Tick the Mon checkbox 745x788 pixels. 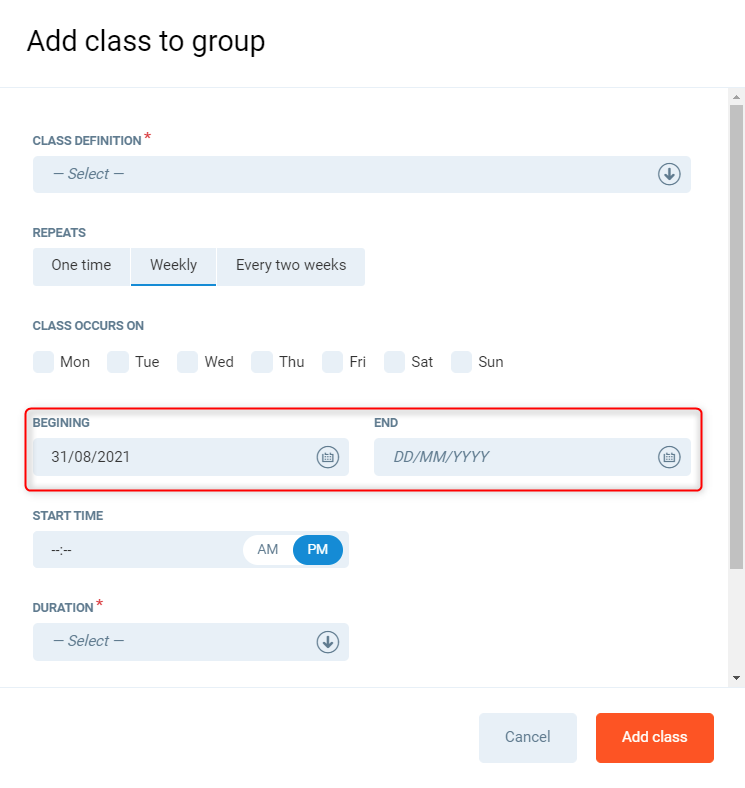(44, 362)
